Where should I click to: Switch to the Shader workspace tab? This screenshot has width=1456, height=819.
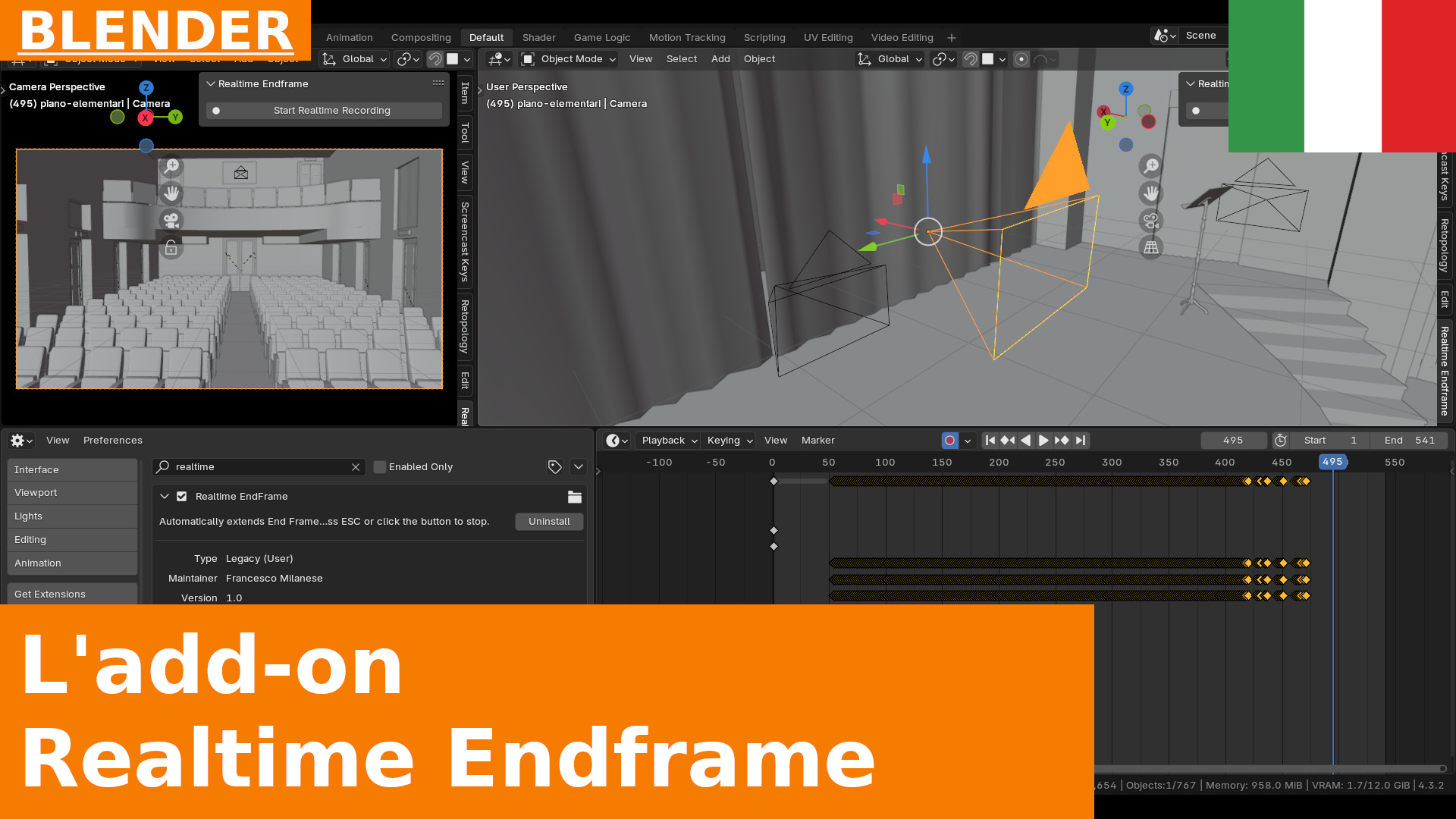click(x=538, y=38)
